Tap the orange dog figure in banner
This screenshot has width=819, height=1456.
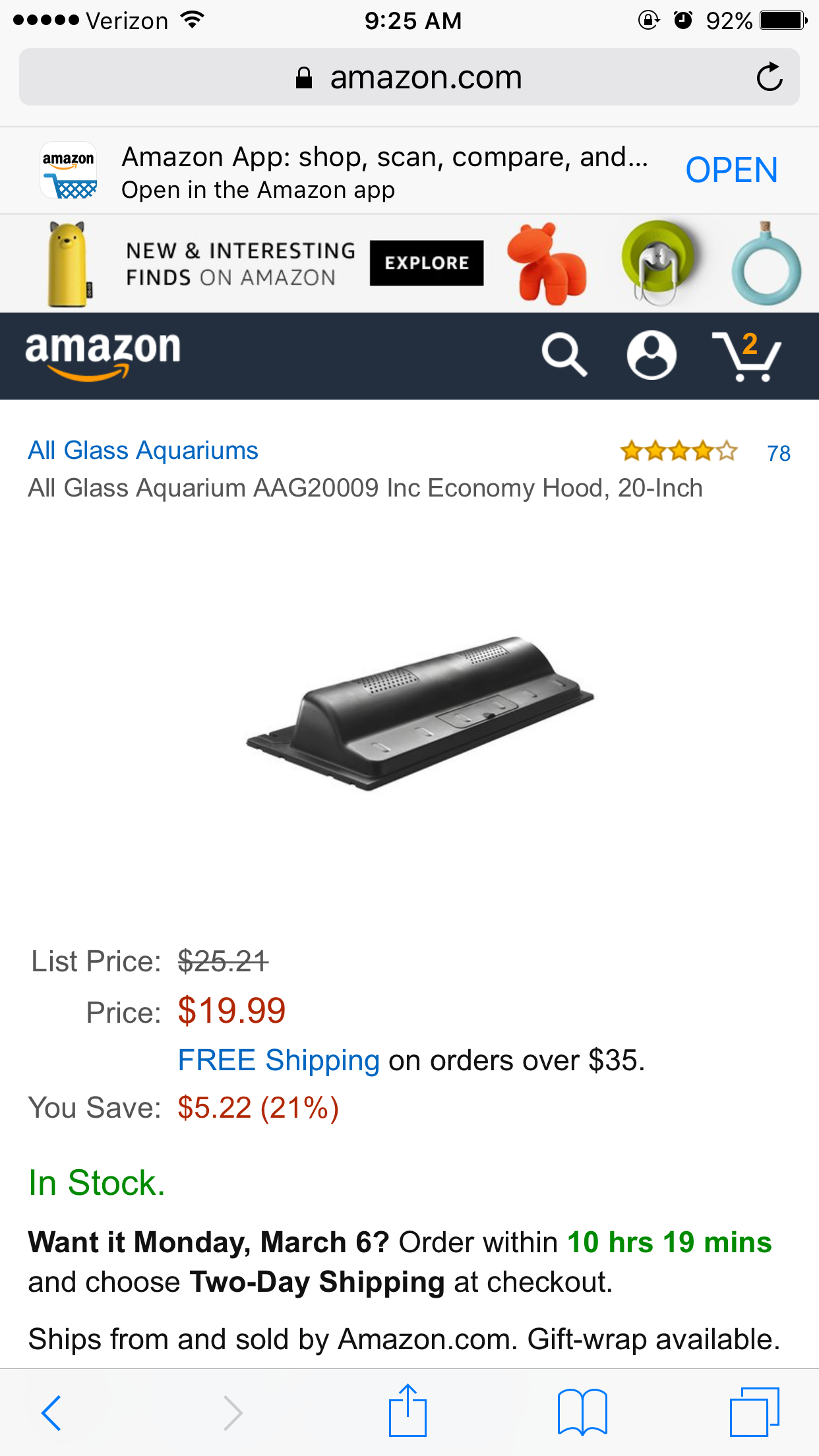click(546, 263)
